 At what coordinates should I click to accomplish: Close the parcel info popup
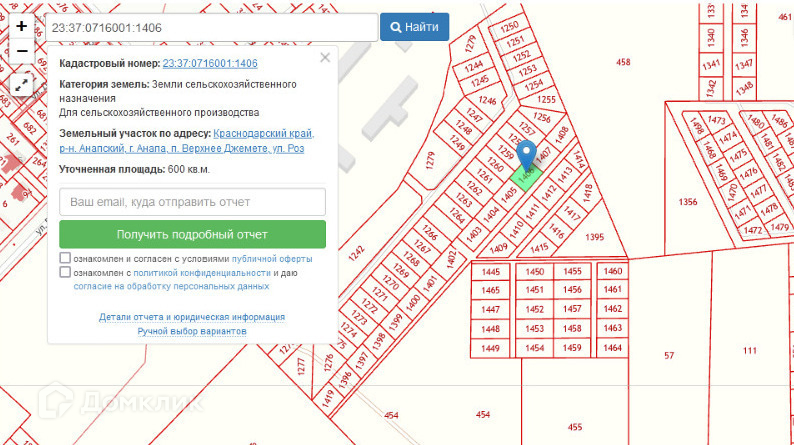pos(325,58)
